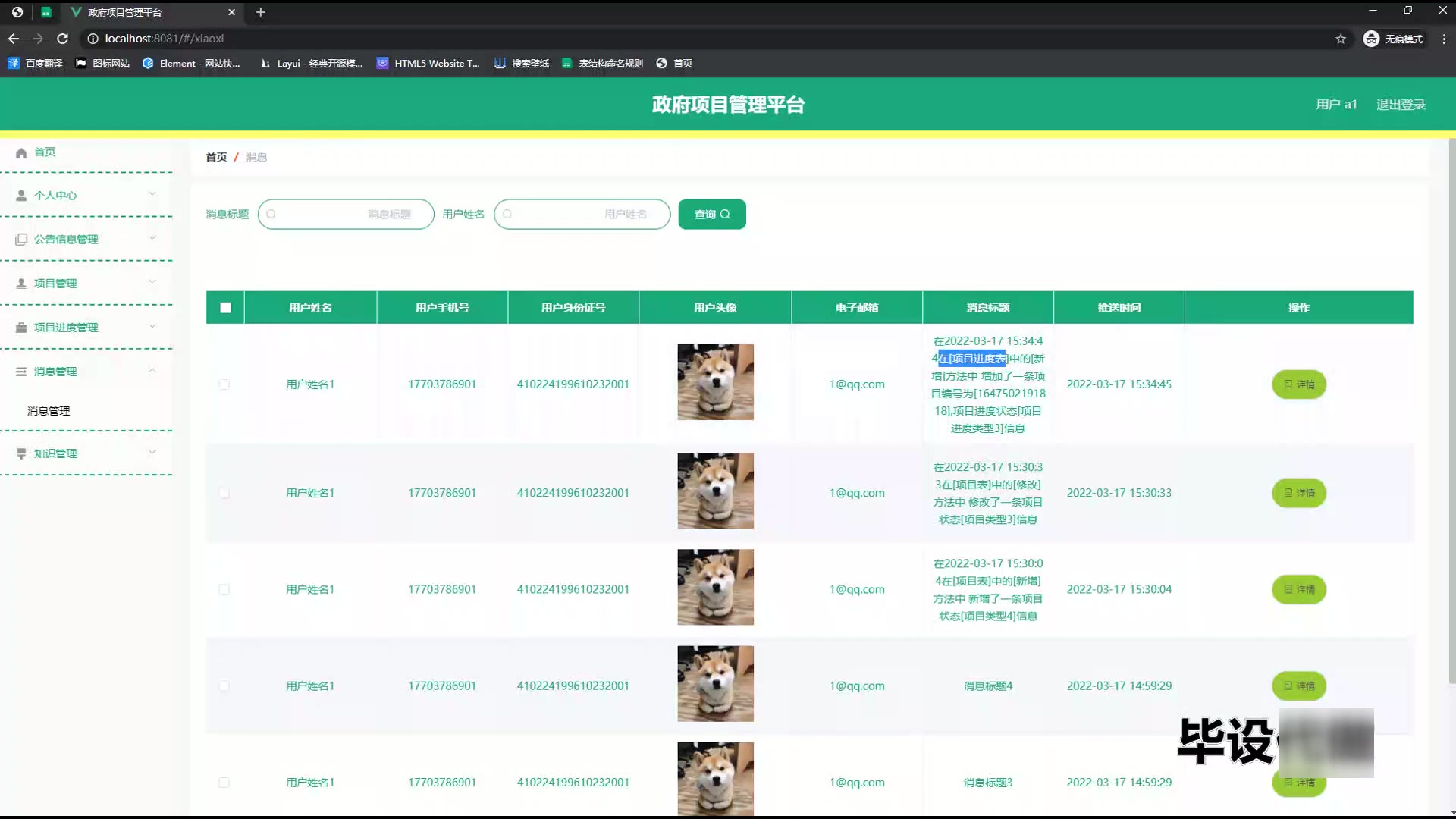
Task: Click the 消息标题 search input field
Action: 346,215
